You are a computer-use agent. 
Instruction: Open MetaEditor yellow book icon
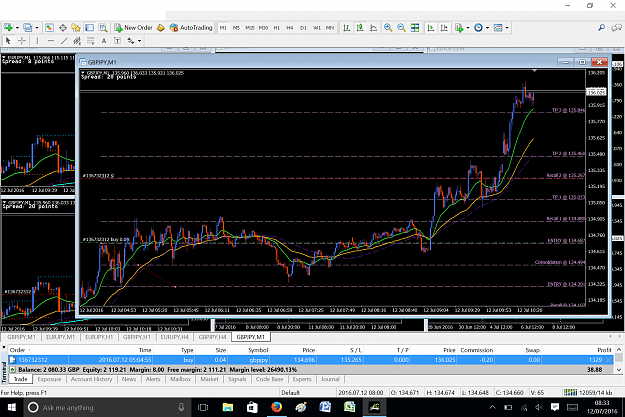[x=161, y=28]
